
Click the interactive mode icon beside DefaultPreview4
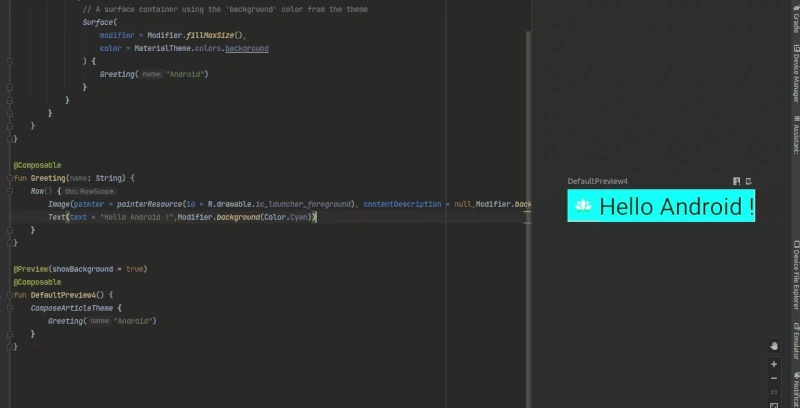click(736, 181)
